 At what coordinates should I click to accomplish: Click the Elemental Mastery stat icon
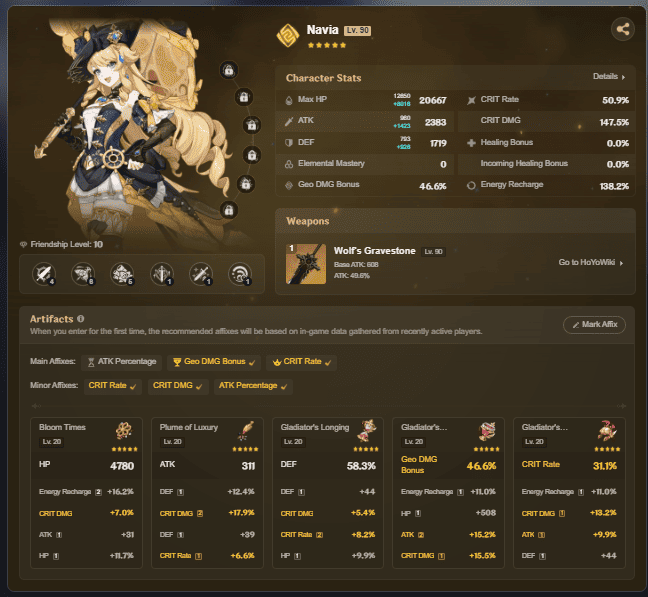(x=289, y=164)
